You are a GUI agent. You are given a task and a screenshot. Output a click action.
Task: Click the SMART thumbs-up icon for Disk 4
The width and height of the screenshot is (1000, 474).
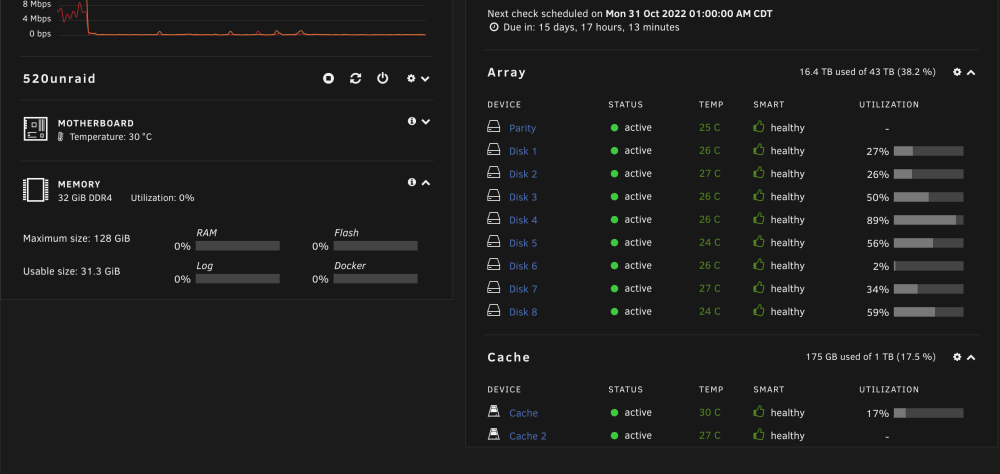[x=759, y=219]
